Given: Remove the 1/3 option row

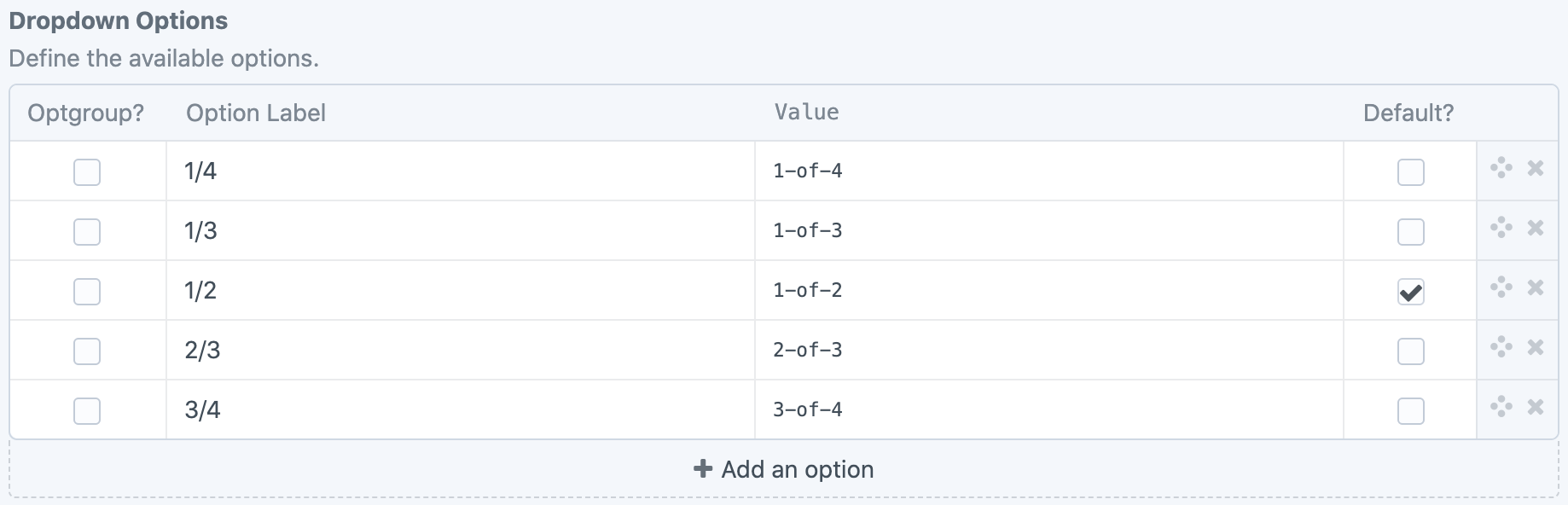Looking at the screenshot, I should (x=1536, y=228).
